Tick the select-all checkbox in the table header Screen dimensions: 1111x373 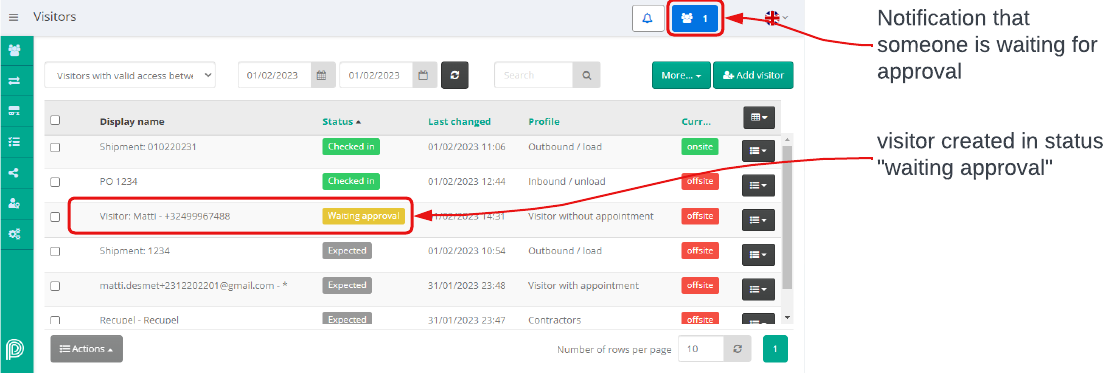(x=55, y=121)
